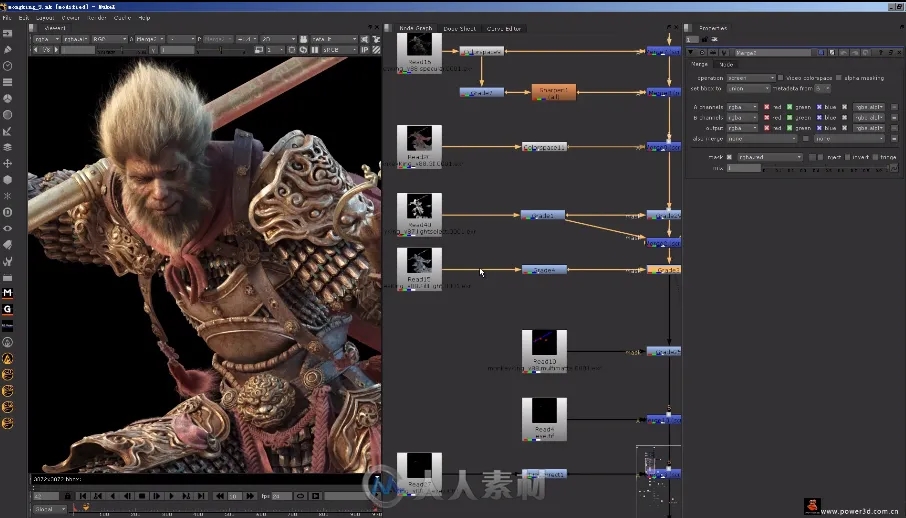This screenshot has height=518, width=906.
Task: Open the Transform nodes toolbar menu
Action: pos(8,164)
